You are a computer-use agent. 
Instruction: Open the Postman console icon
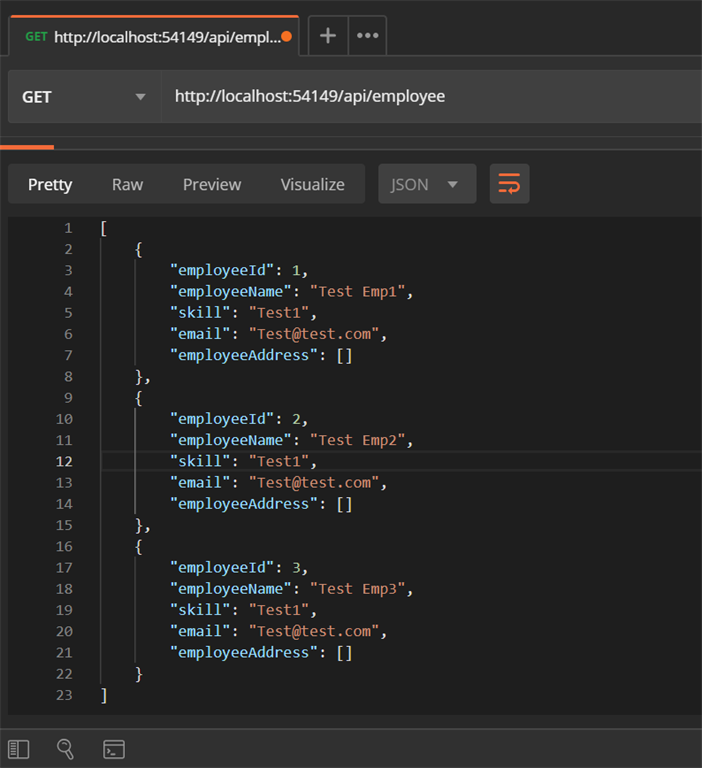click(114, 748)
